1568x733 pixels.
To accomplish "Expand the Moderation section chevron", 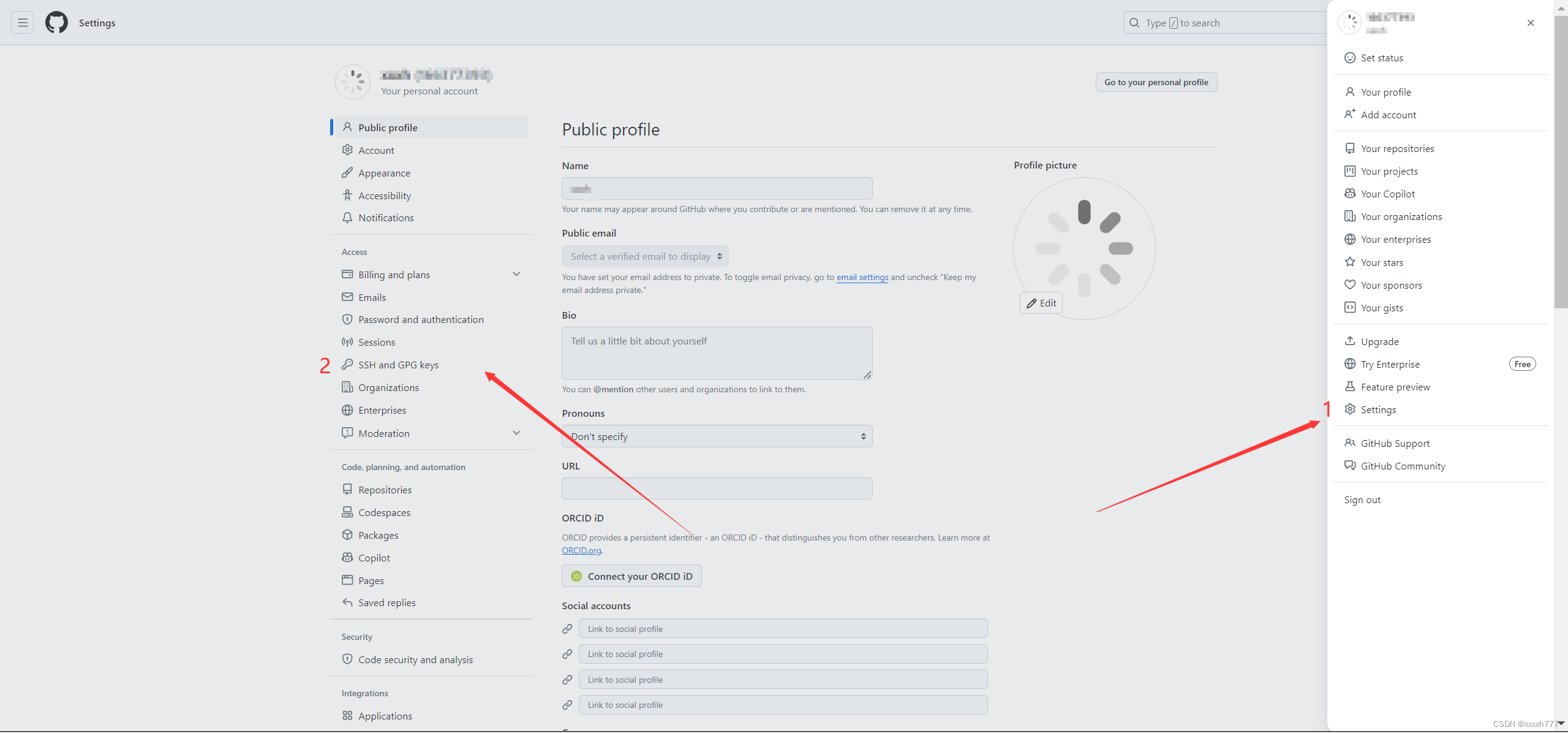I will tap(516, 433).
